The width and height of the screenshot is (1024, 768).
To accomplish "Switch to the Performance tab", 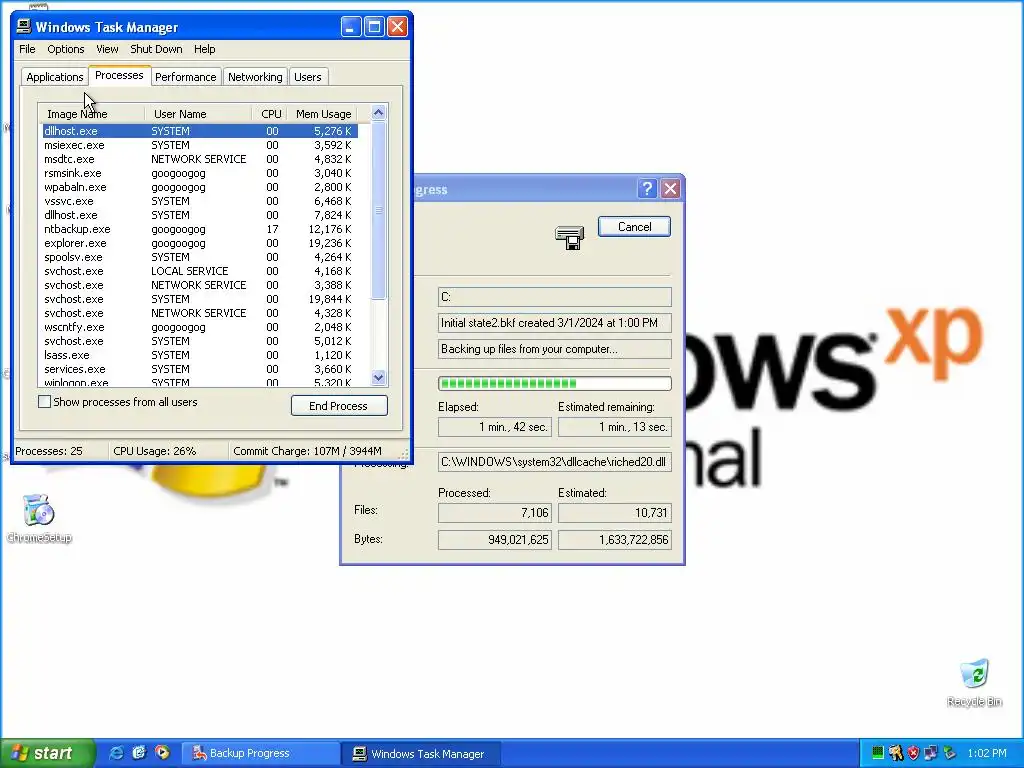I will [185, 77].
